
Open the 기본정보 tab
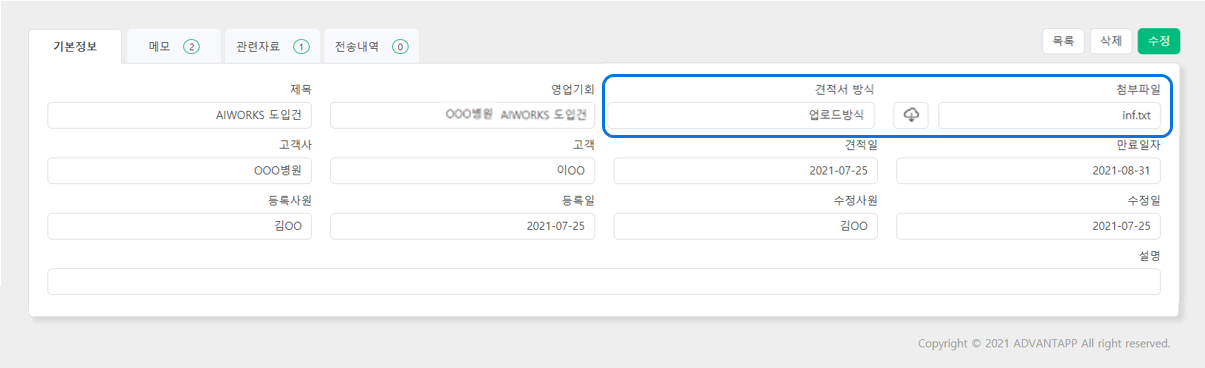(x=75, y=46)
